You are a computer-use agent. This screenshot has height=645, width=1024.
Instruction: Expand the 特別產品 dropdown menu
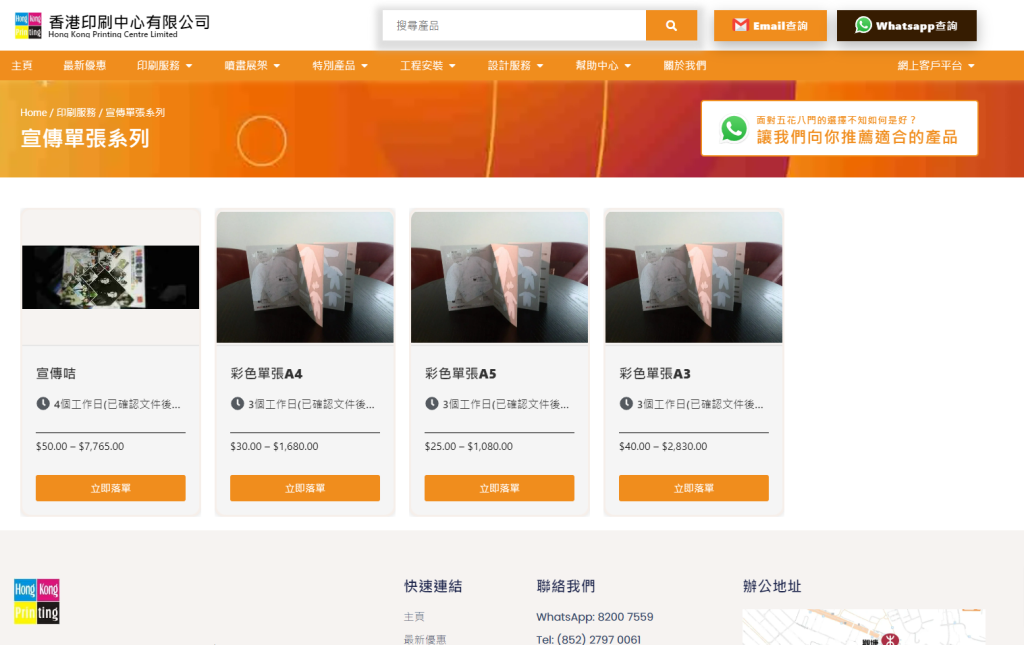tap(340, 66)
